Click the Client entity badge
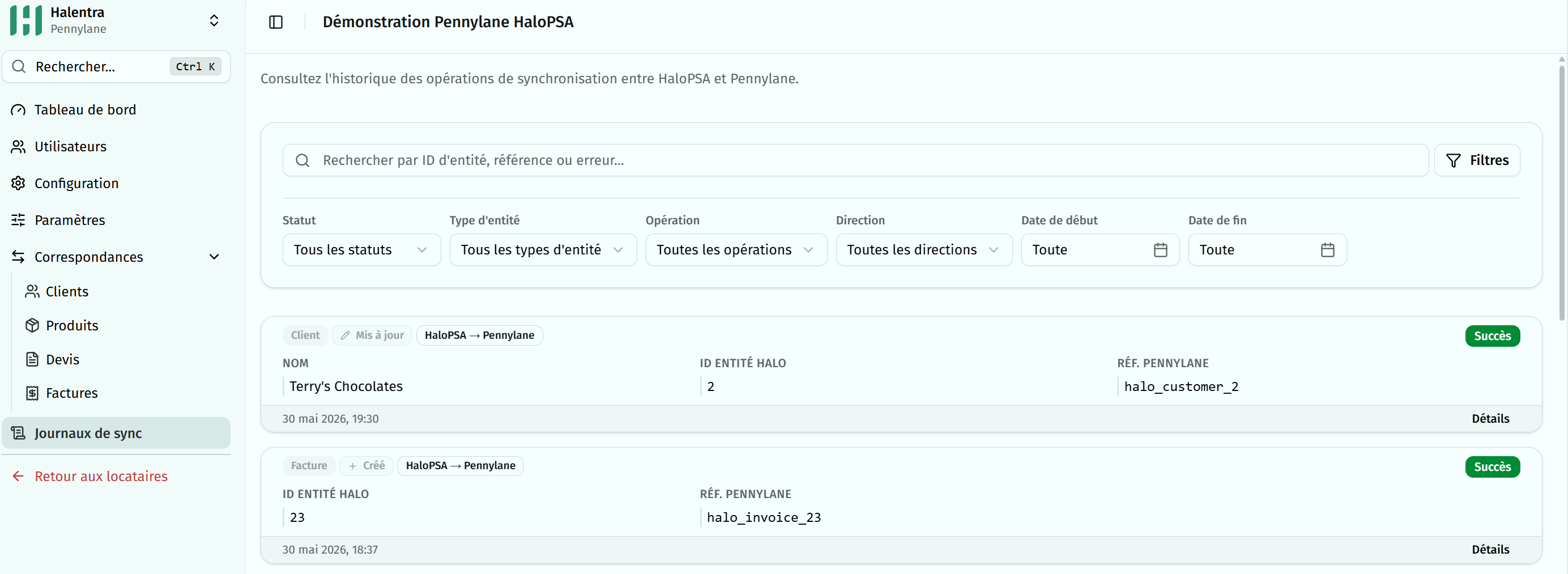The height and width of the screenshot is (574, 1568). coord(305,335)
